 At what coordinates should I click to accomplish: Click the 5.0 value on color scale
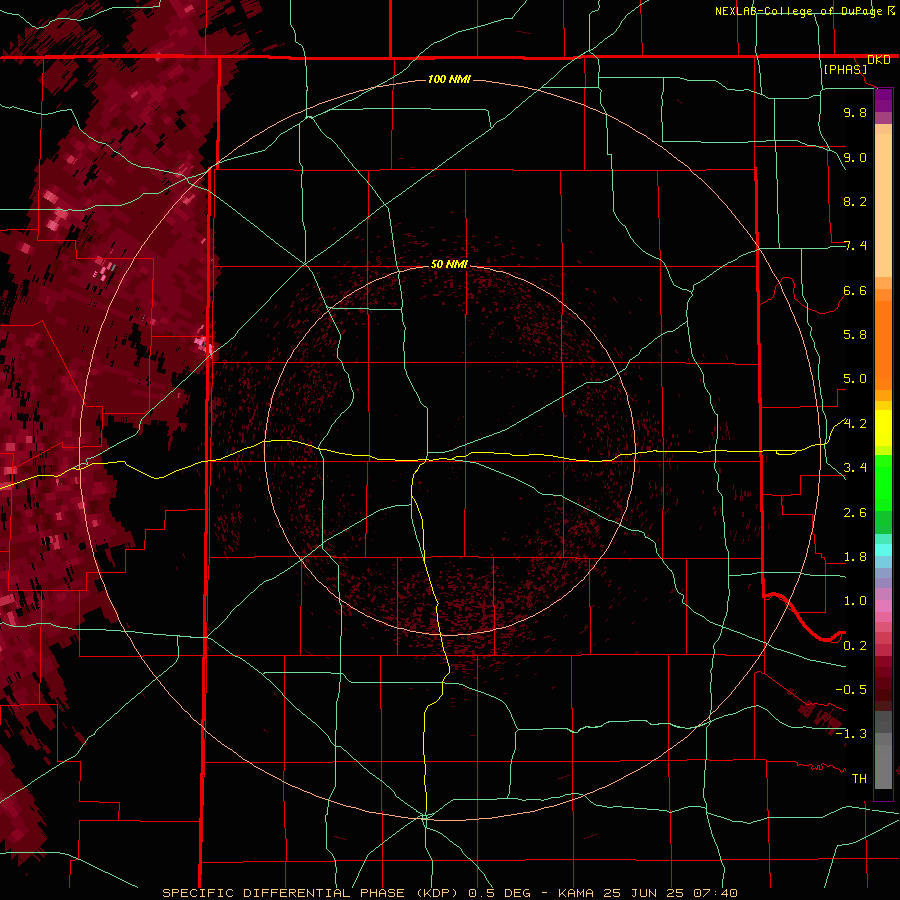pyautogui.click(x=855, y=379)
